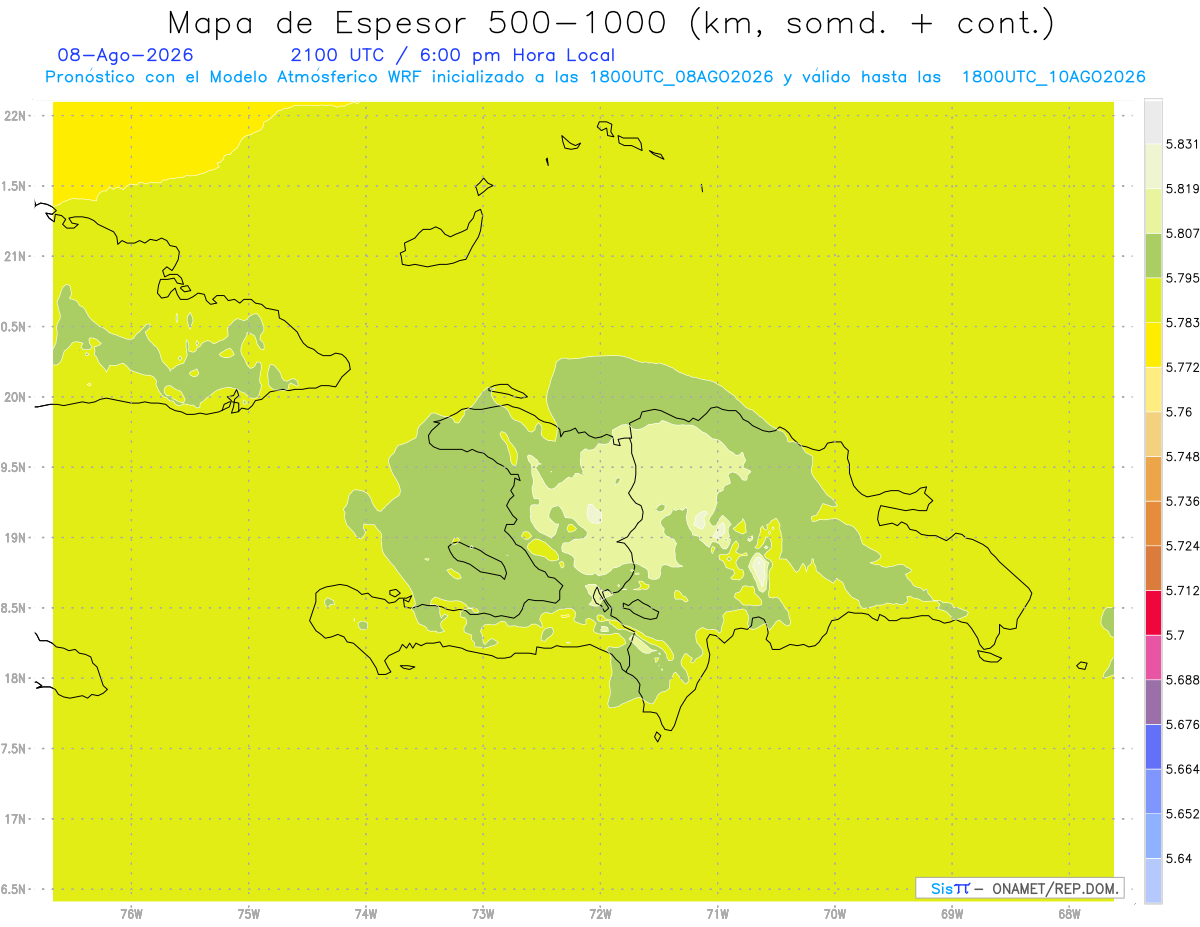This screenshot has height=927, width=1200.
Task: Click the '18N' latitude label
Action: [x=15, y=679]
